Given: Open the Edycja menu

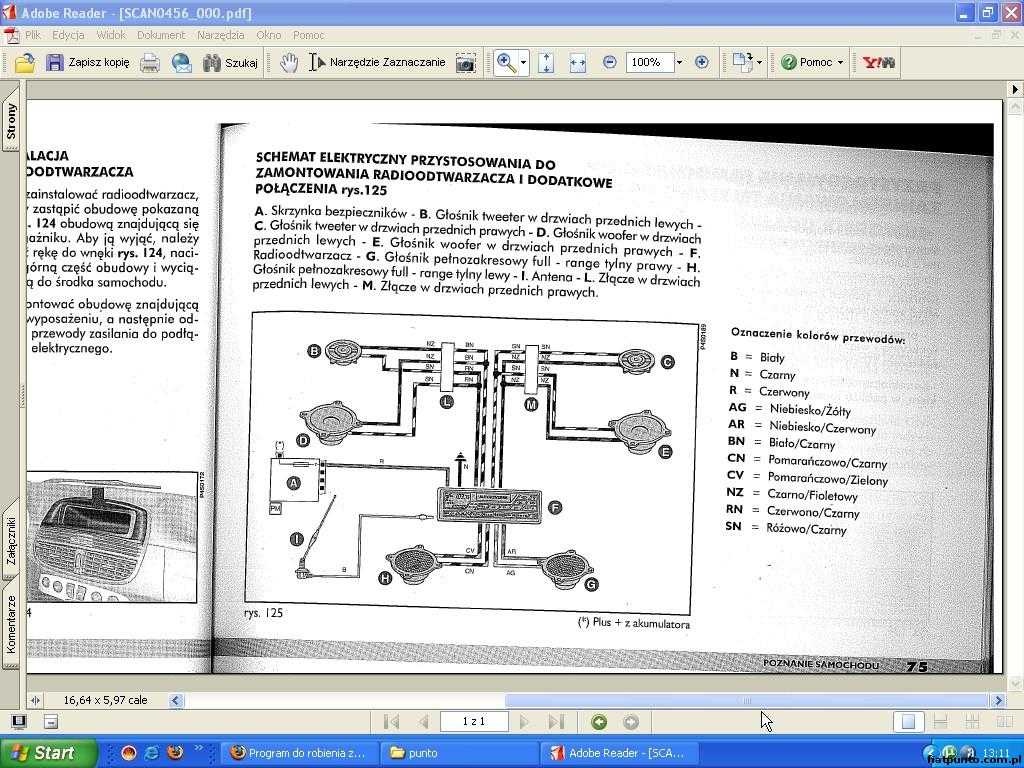Looking at the screenshot, I should click(68, 35).
